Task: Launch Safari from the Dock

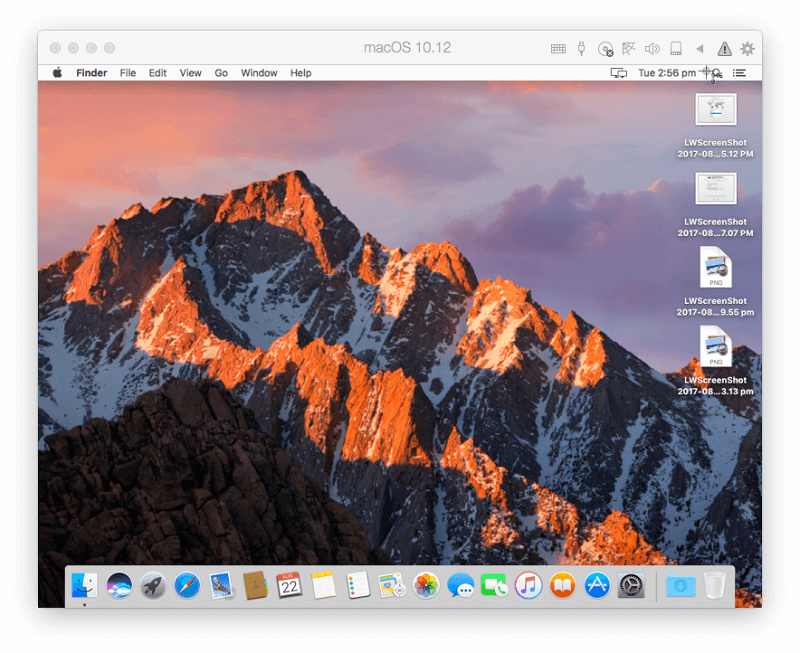Action: 187,585
